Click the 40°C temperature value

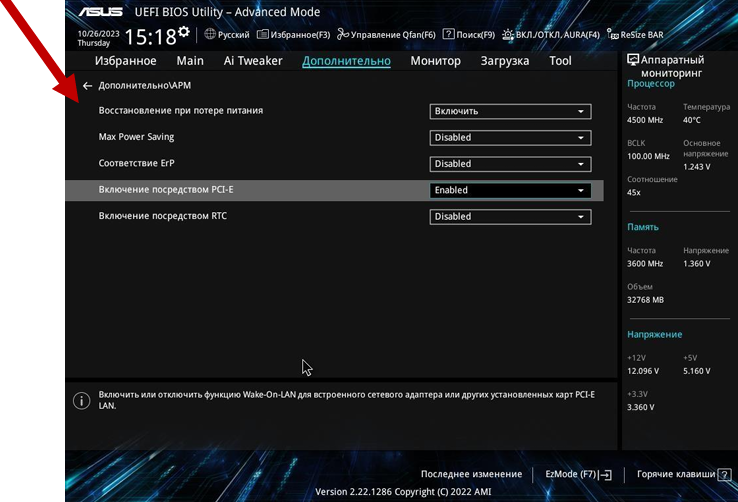point(691,120)
